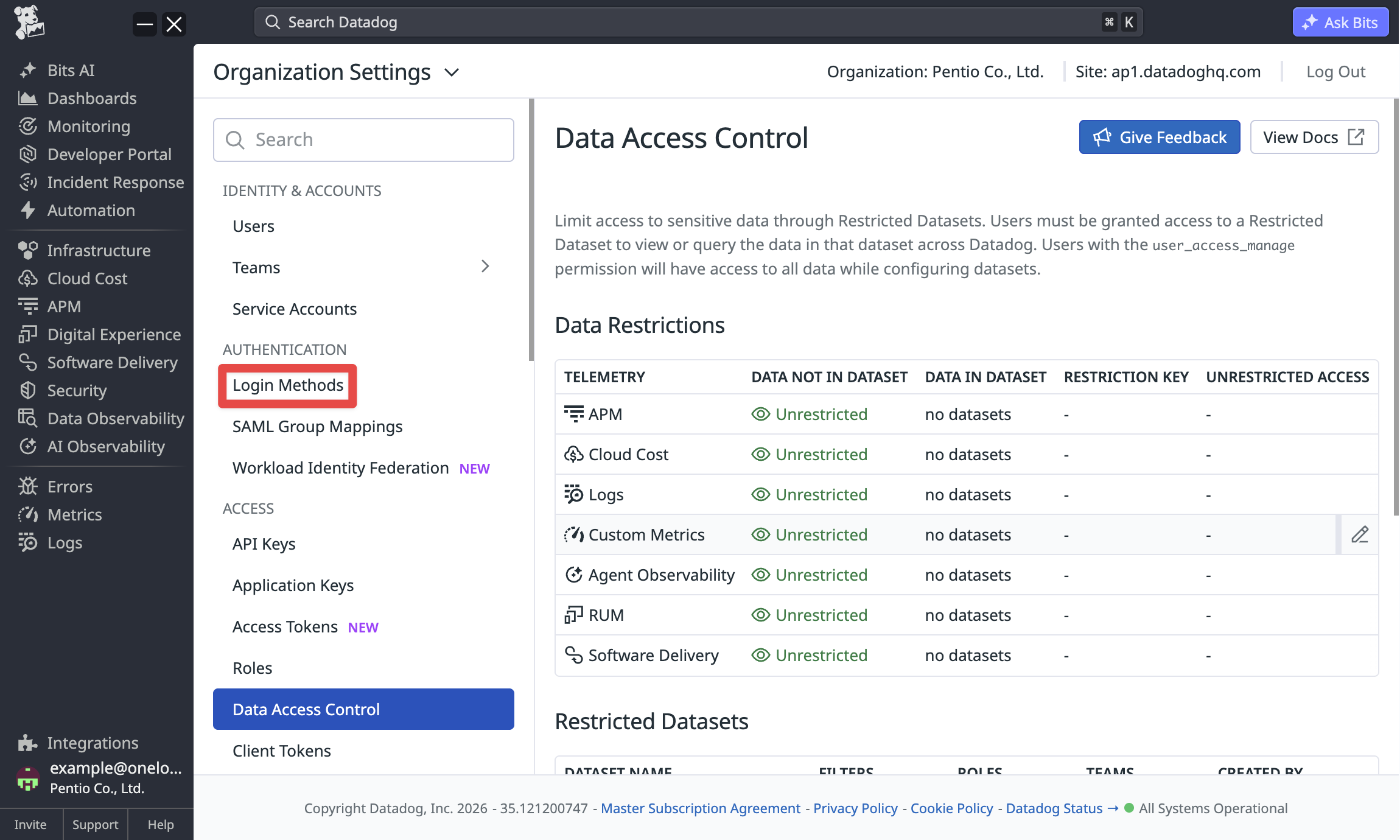Viewport: 1400px width, 840px height.
Task: Click Unrestricted in the Agent Observability row
Action: click(821, 575)
